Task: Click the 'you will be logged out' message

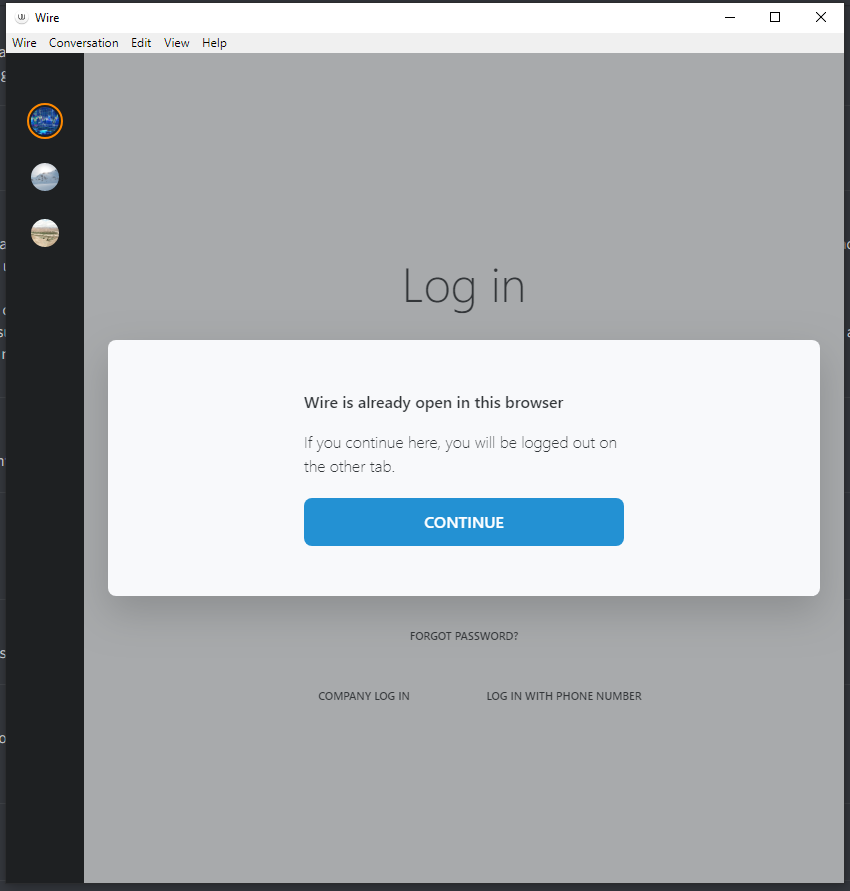Action: pyautogui.click(x=460, y=455)
